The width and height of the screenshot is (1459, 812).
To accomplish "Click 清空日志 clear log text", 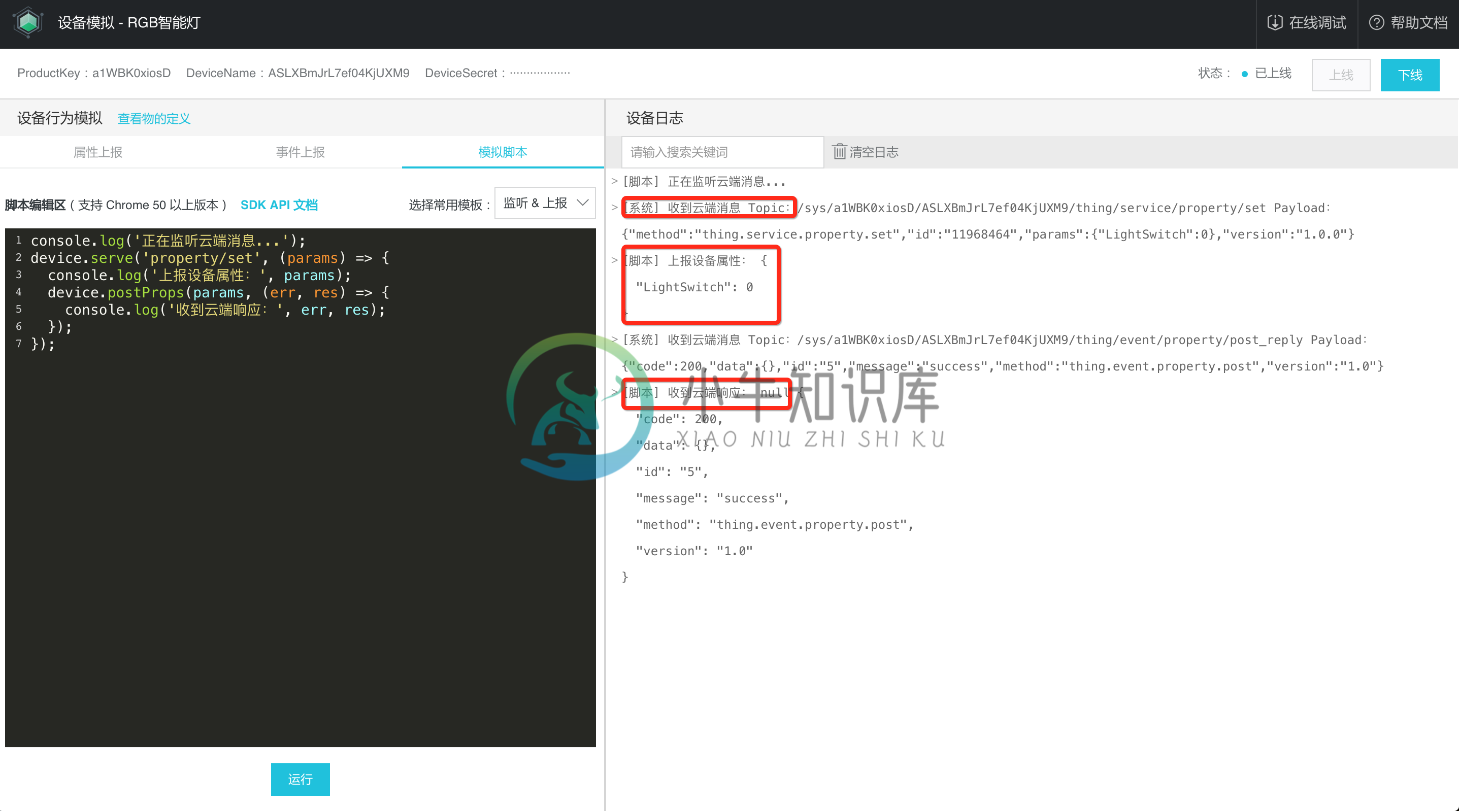I will (x=874, y=152).
